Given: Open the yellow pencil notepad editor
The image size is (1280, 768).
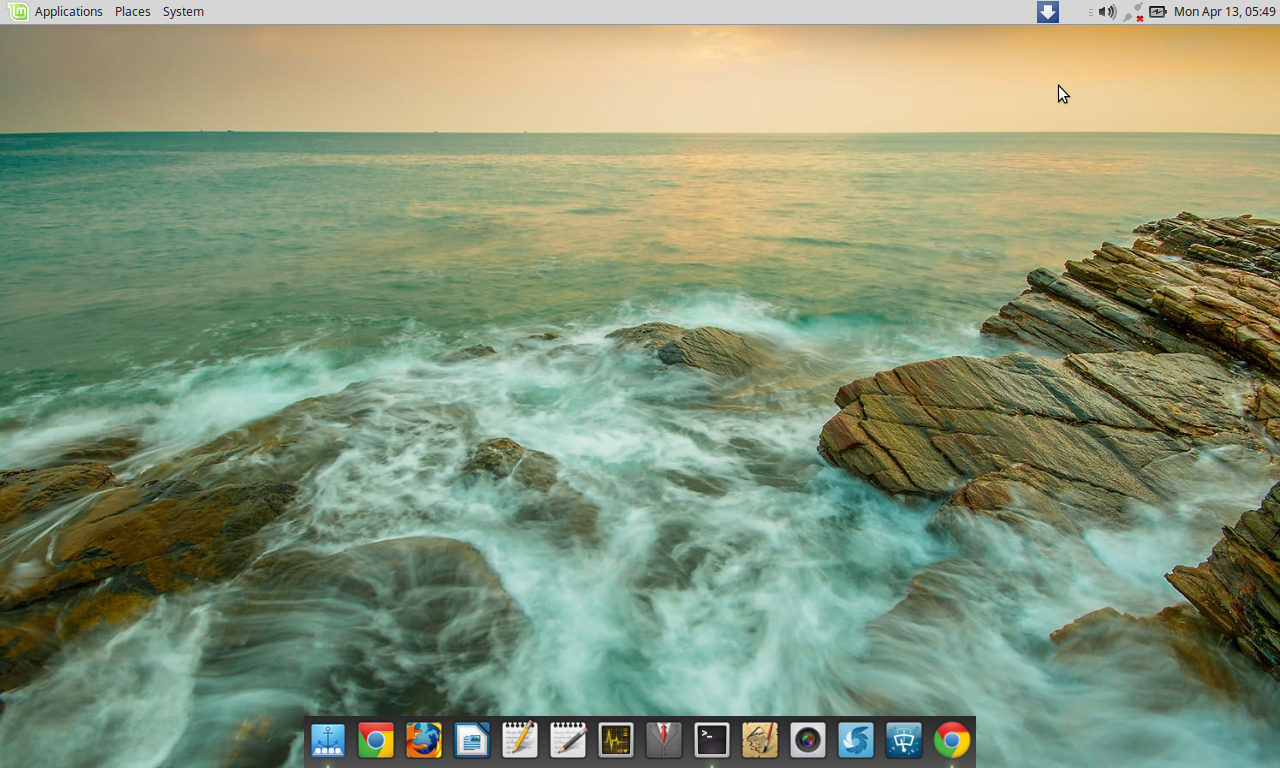Looking at the screenshot, I should pos(519,740).
